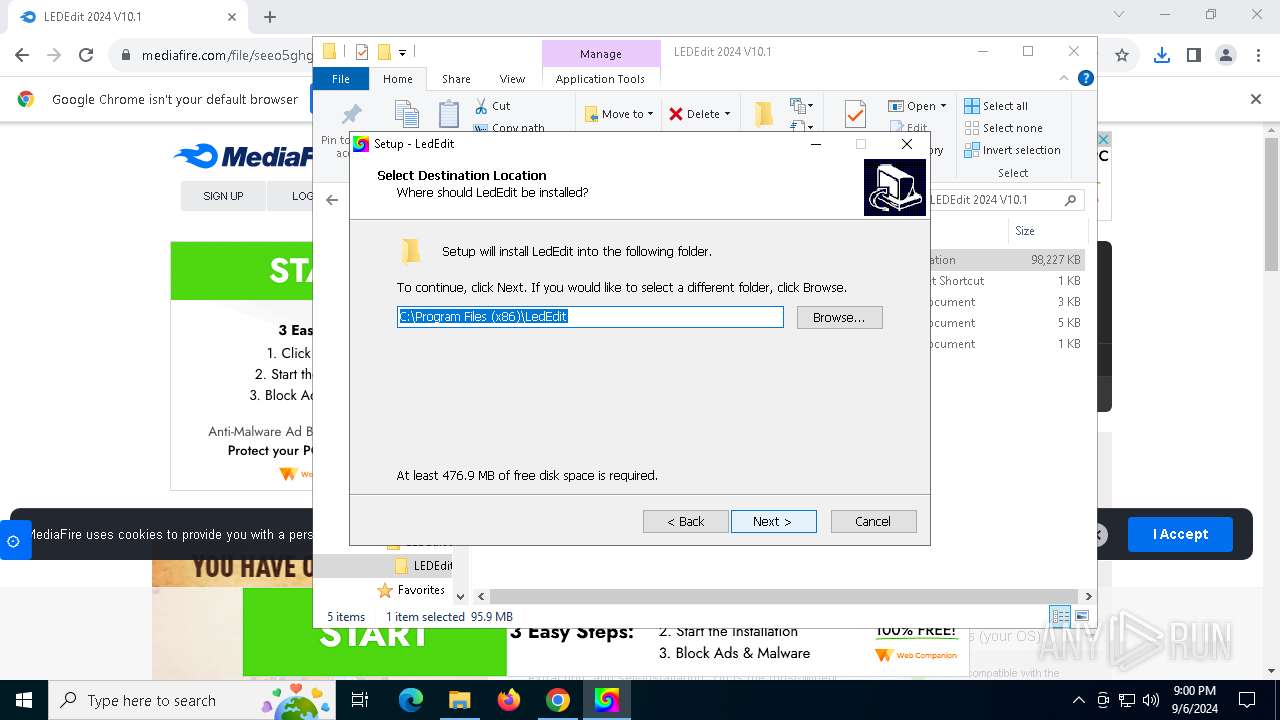
Task: Click the Copy icon in Explorer ribbon
Action: 406,114
